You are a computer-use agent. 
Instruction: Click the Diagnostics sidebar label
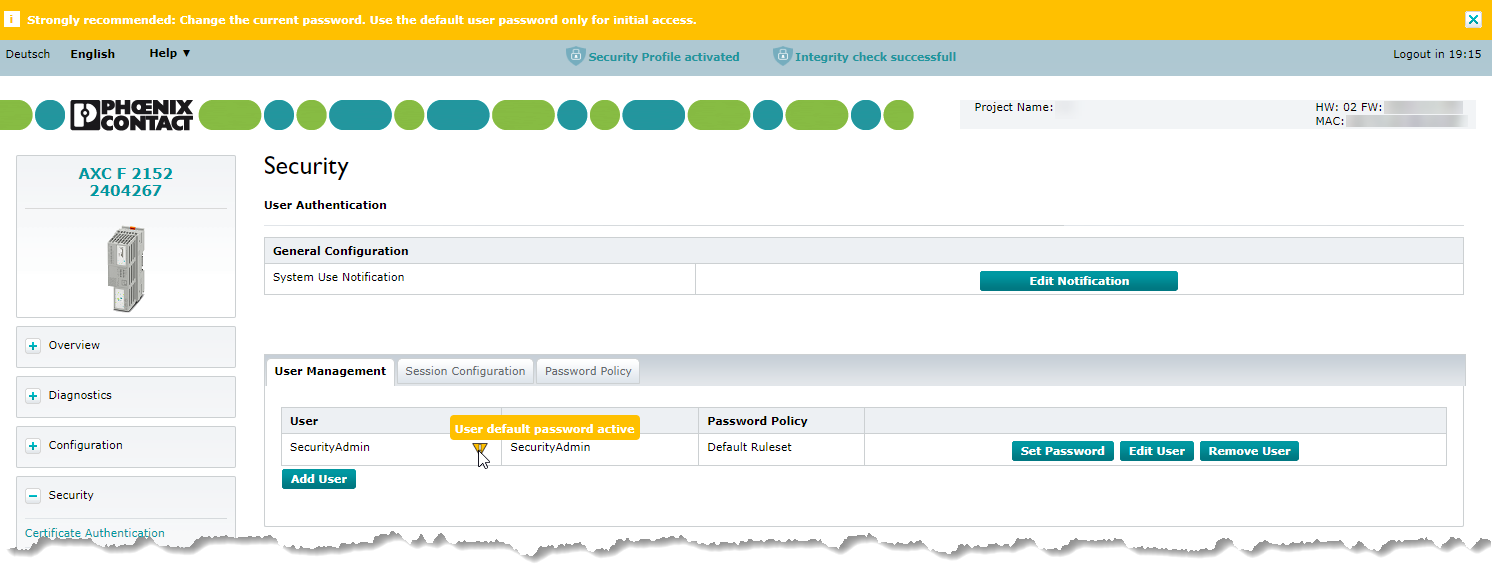[80, 395]
